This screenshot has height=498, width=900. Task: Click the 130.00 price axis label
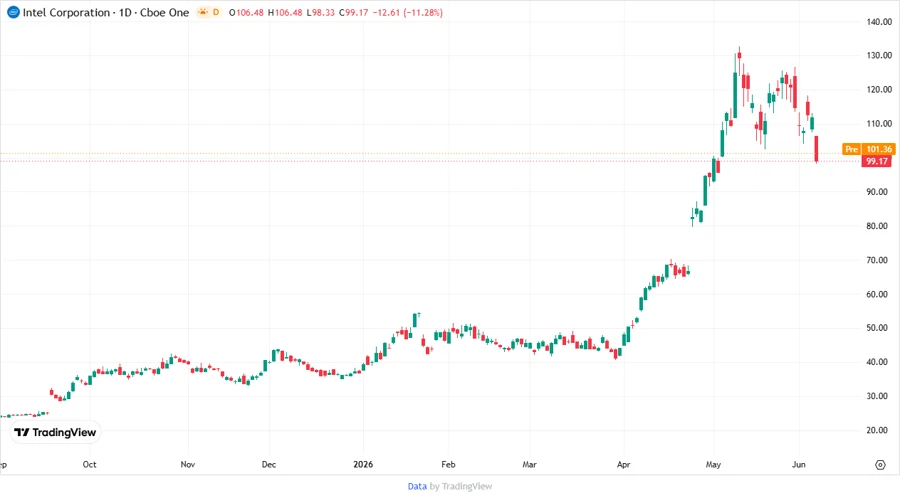(879, 56)
